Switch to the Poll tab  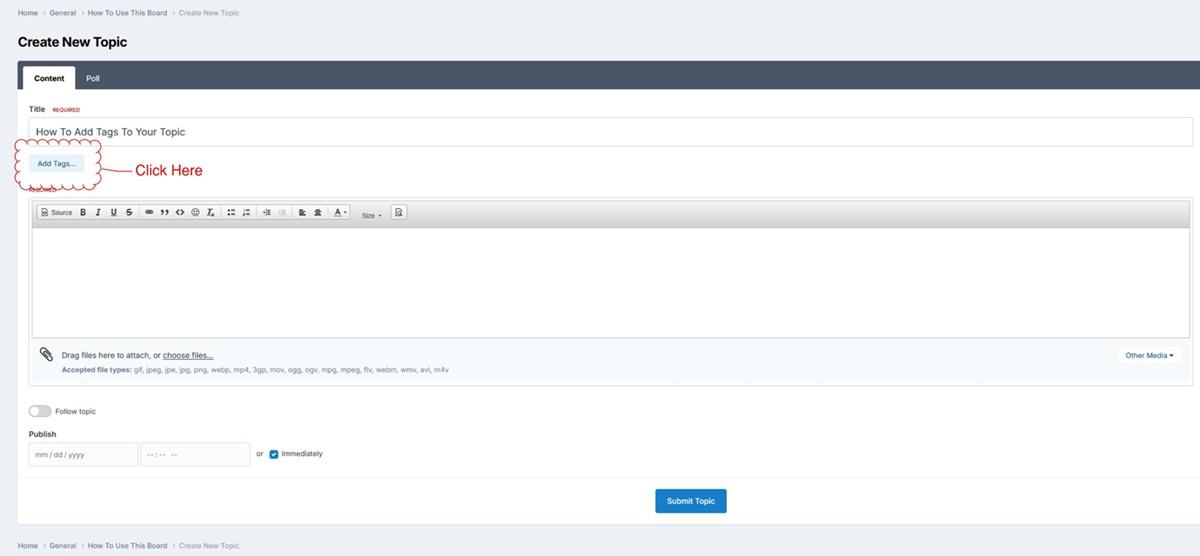93,78
